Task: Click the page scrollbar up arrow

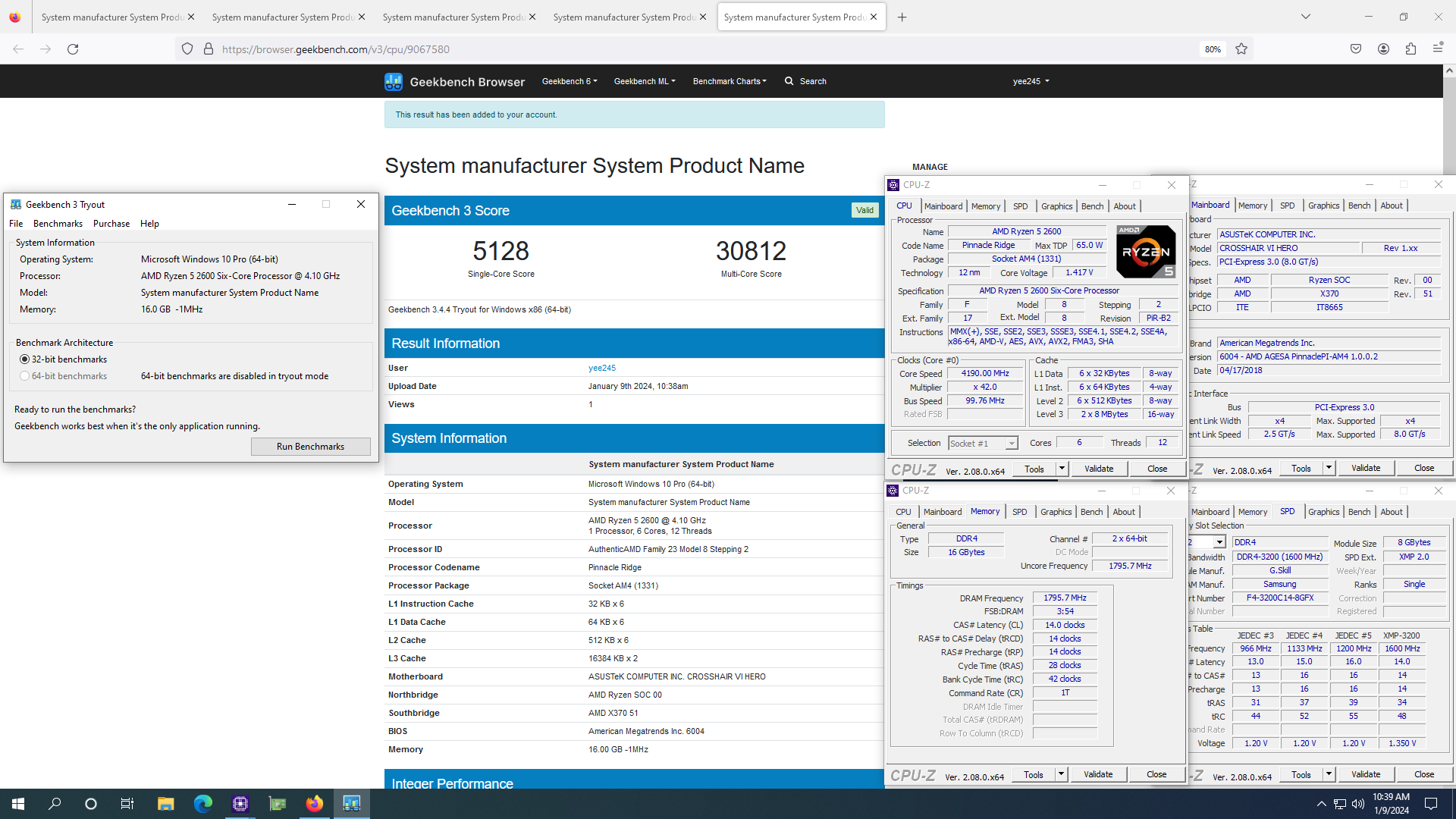Action: 1449,71
